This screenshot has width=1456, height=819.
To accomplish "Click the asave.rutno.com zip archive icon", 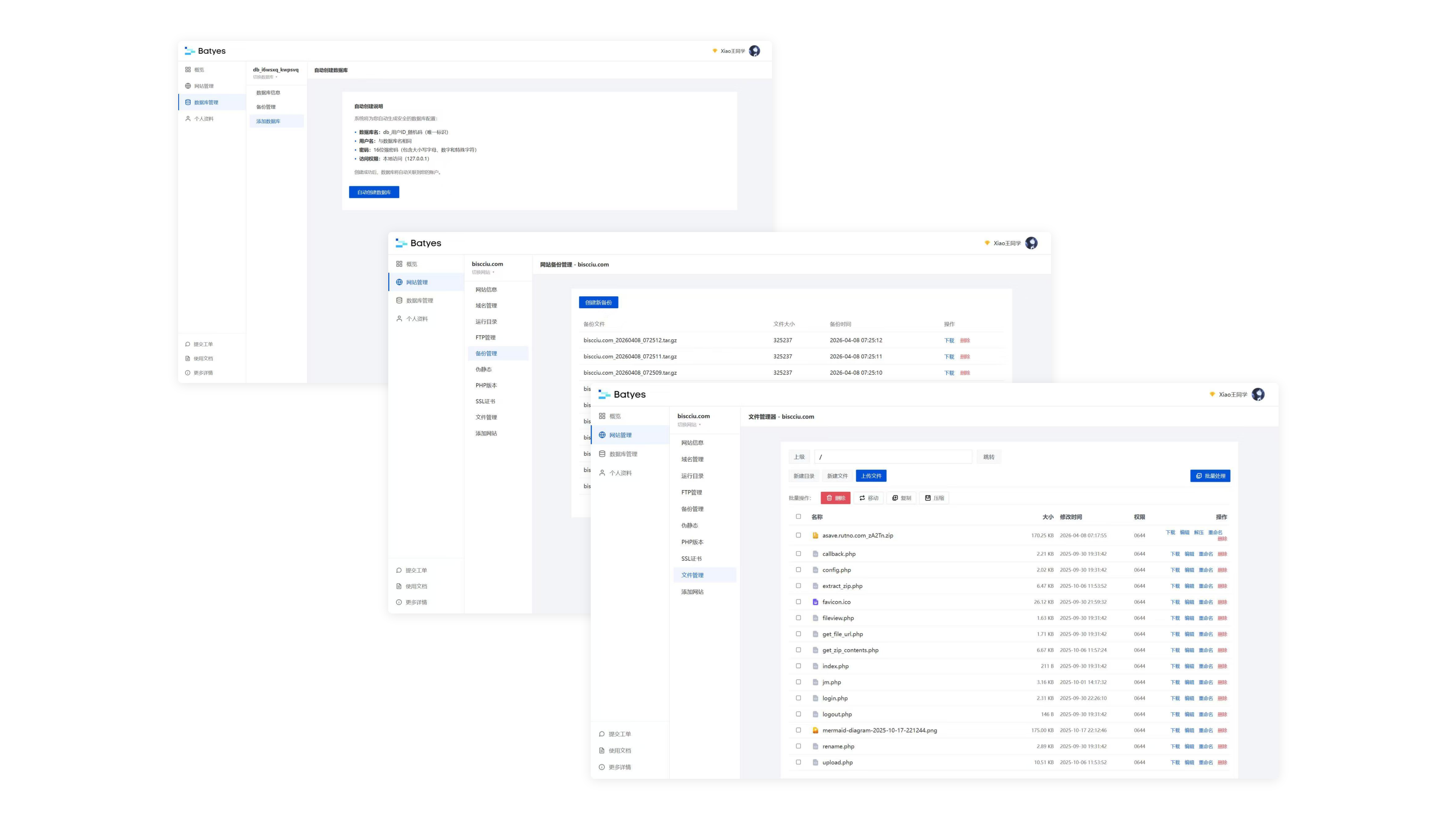I will pos(815,535).
